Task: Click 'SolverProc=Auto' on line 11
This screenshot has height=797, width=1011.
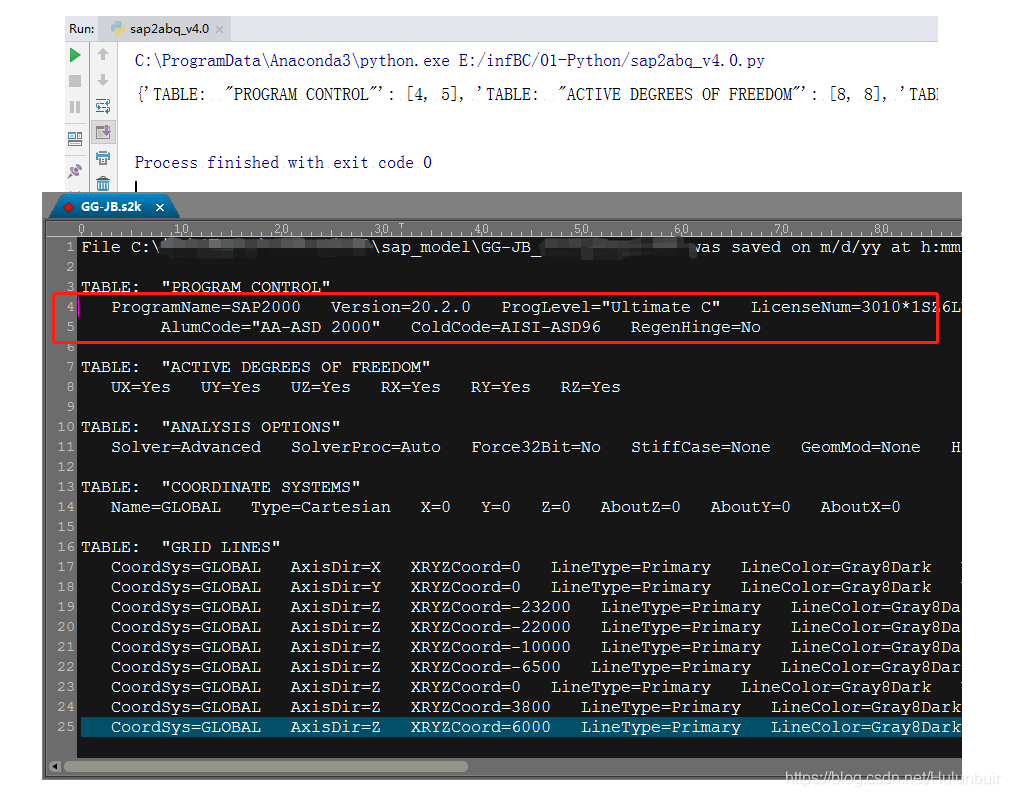Action: coord(366,447)
